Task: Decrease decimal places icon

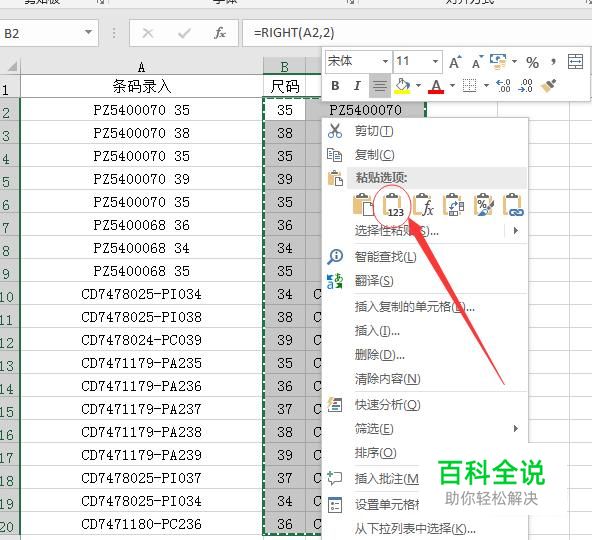Action: (526, 86)
